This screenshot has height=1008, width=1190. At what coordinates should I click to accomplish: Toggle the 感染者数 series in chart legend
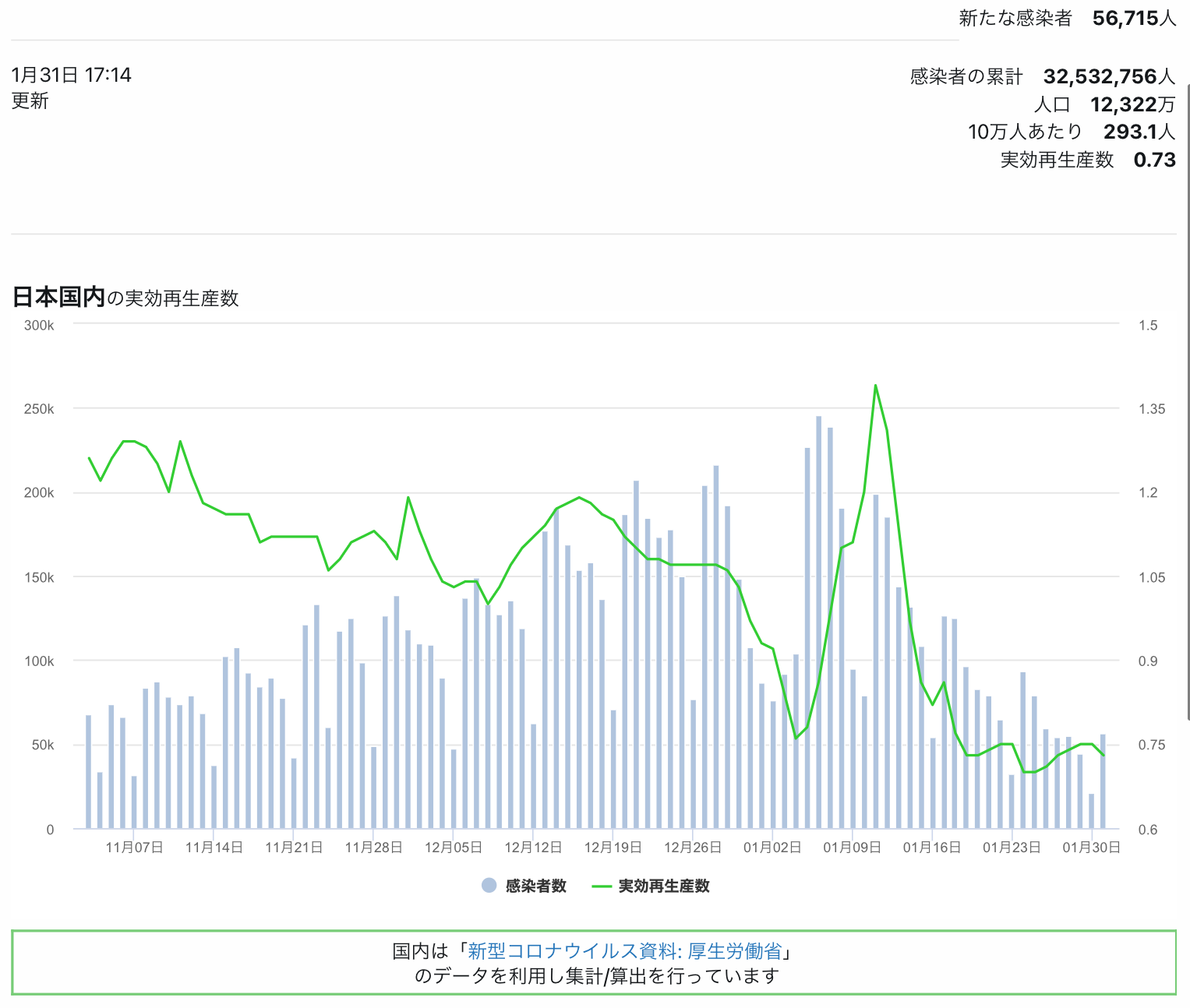point(535,886)
